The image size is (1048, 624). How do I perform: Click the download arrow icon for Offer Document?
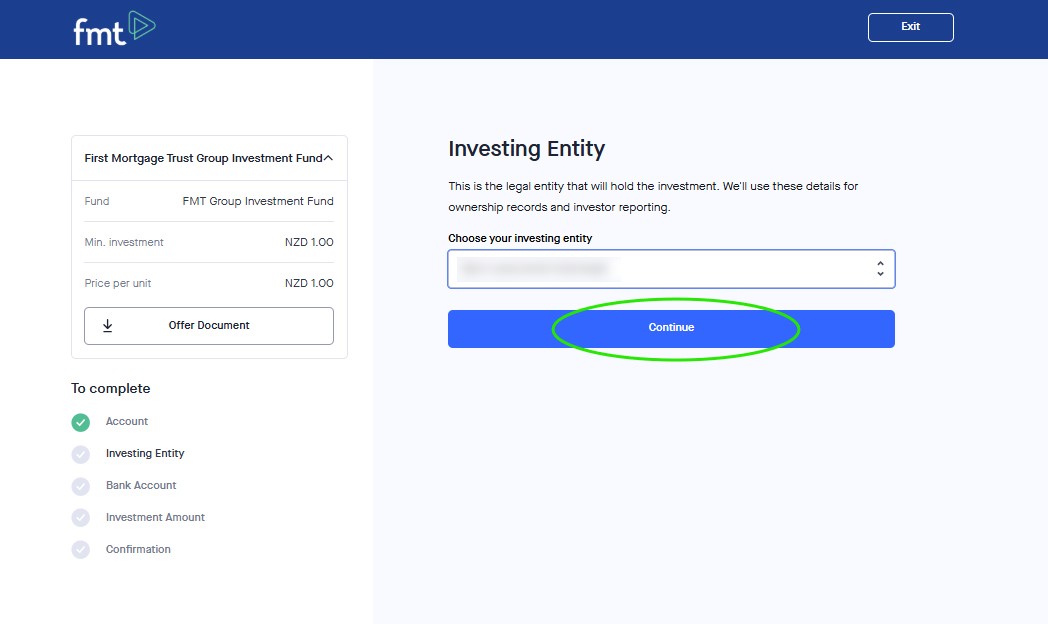point(108,326)
